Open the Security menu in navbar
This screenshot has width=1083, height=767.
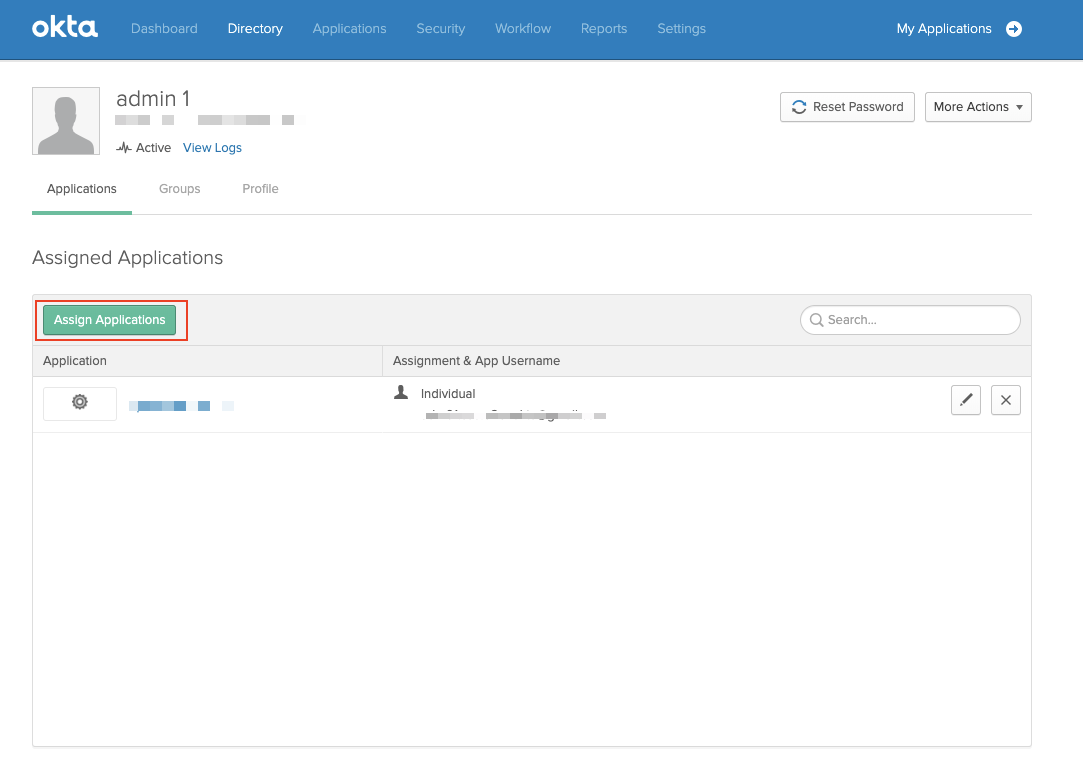441,29
